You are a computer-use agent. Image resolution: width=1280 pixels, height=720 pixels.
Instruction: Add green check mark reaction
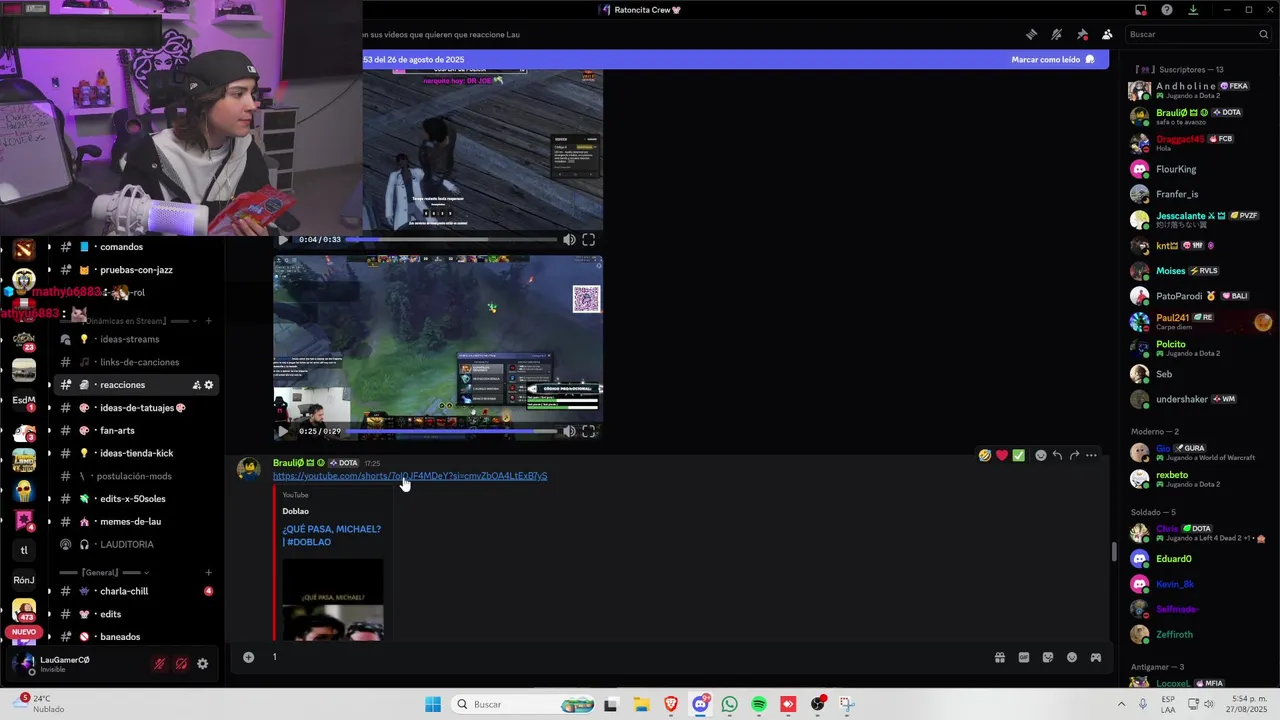pyautogui.click(x=1018, y=455)
